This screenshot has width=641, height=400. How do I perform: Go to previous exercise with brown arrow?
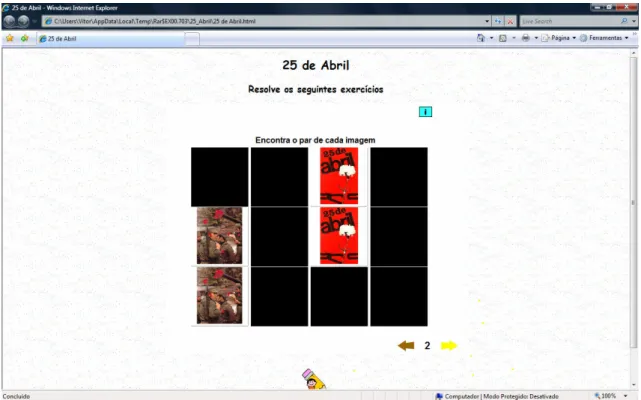406,346
